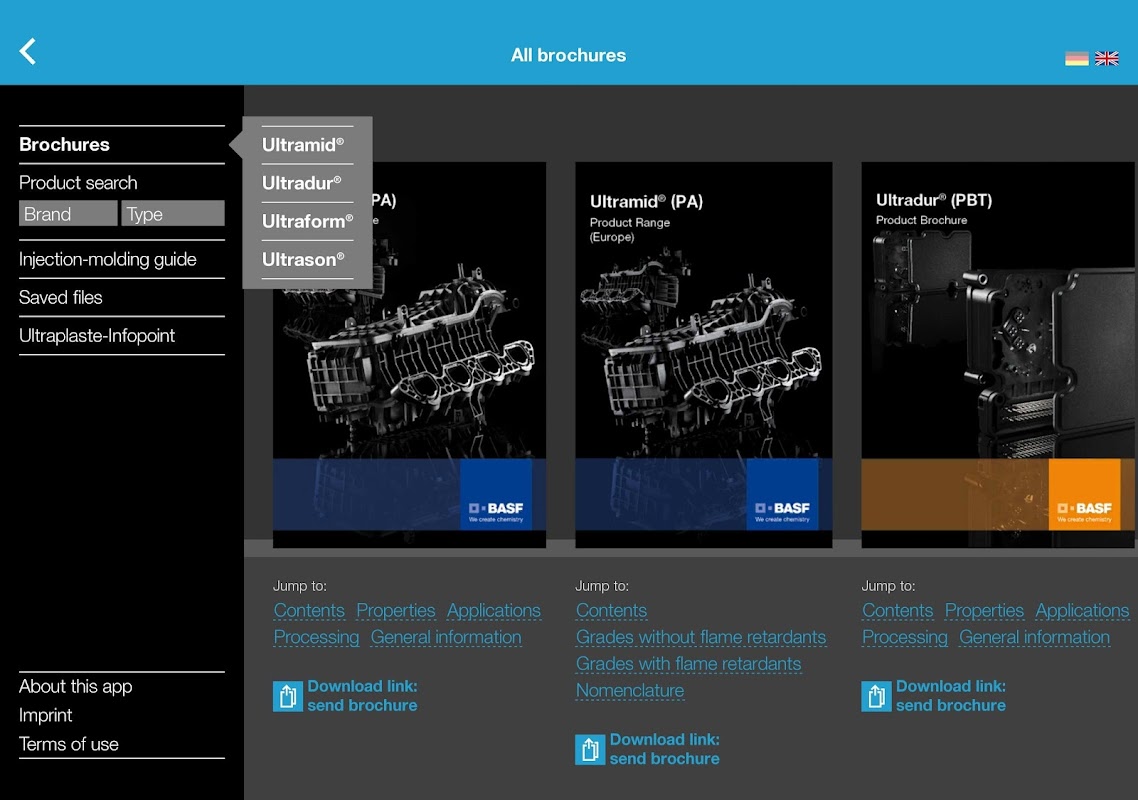Image resolution: width=1138 pixels, height=800 pixels.
Task: Tap share icon under Ultradur brochure
Action: point(876,696)
